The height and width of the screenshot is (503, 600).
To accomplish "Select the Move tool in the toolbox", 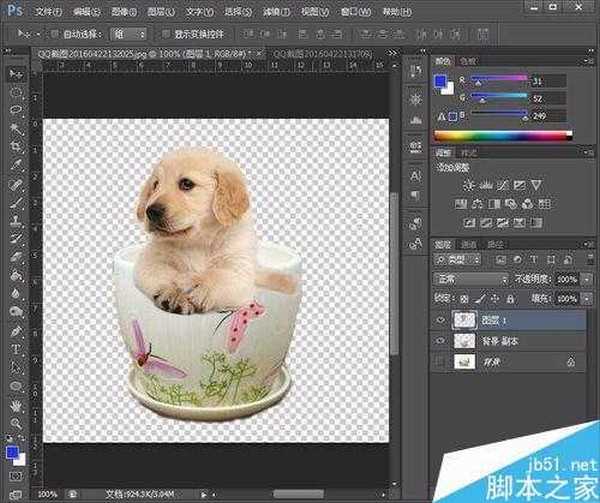I will coord(16,74).
